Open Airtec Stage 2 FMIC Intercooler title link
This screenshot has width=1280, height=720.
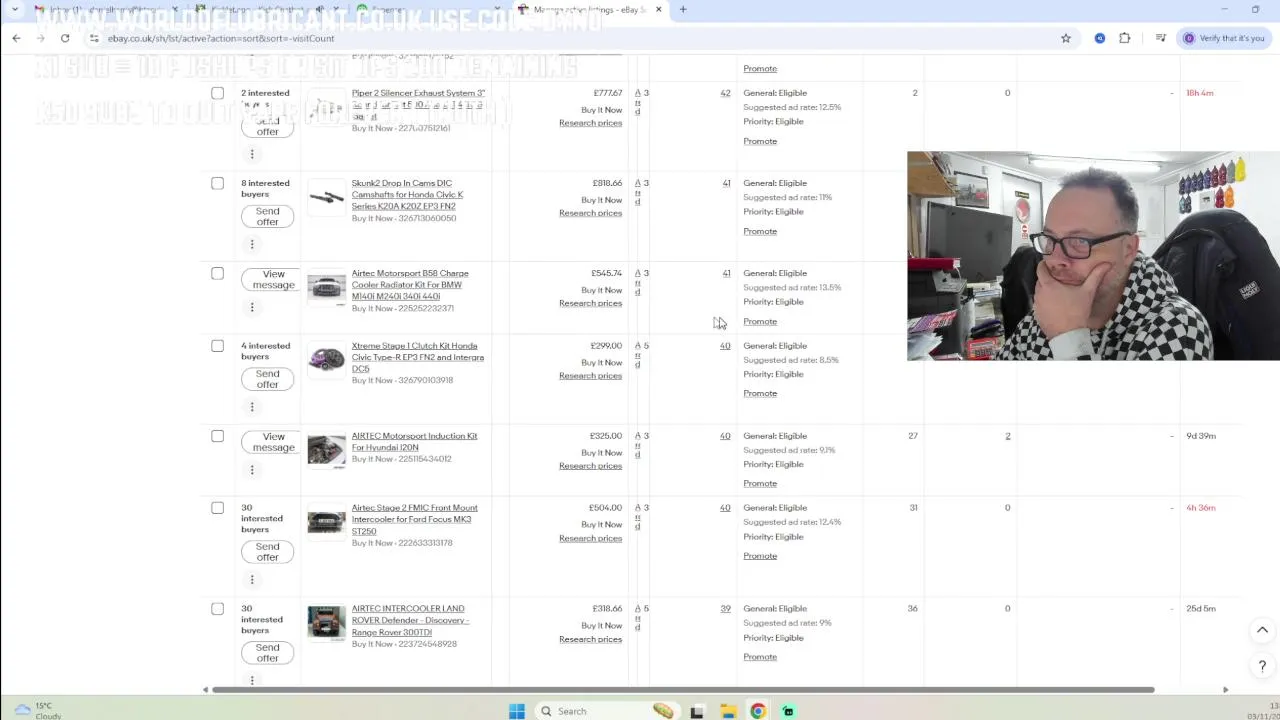click(414, 519)
